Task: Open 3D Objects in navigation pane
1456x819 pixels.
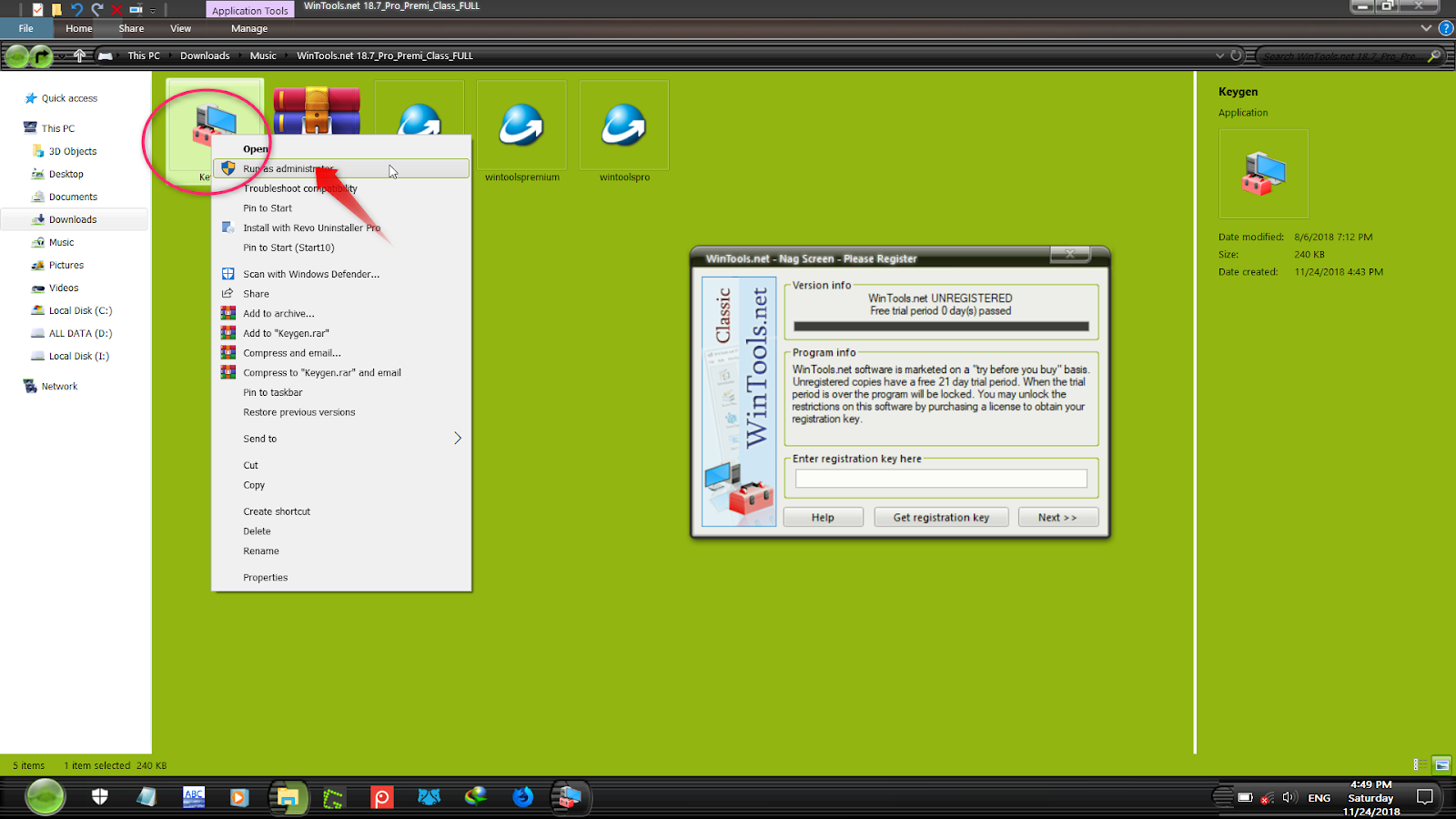Action: pyautogui.click(x=73, y=151)
